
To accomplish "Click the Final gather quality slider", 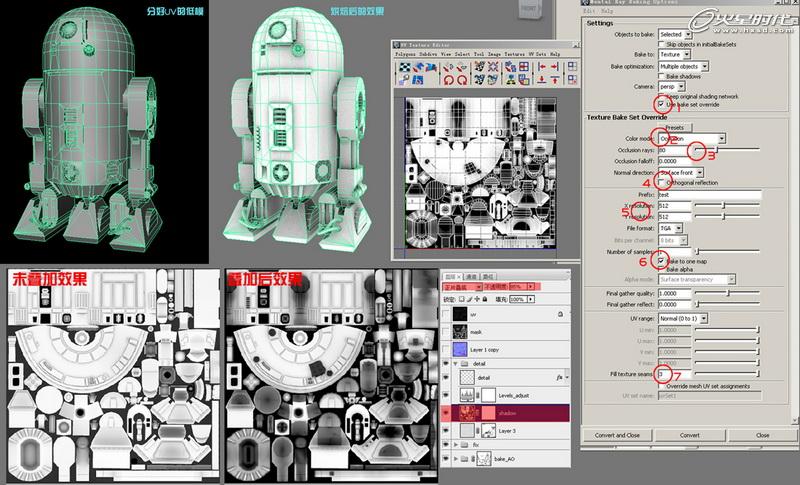I will tap(727, 293).
